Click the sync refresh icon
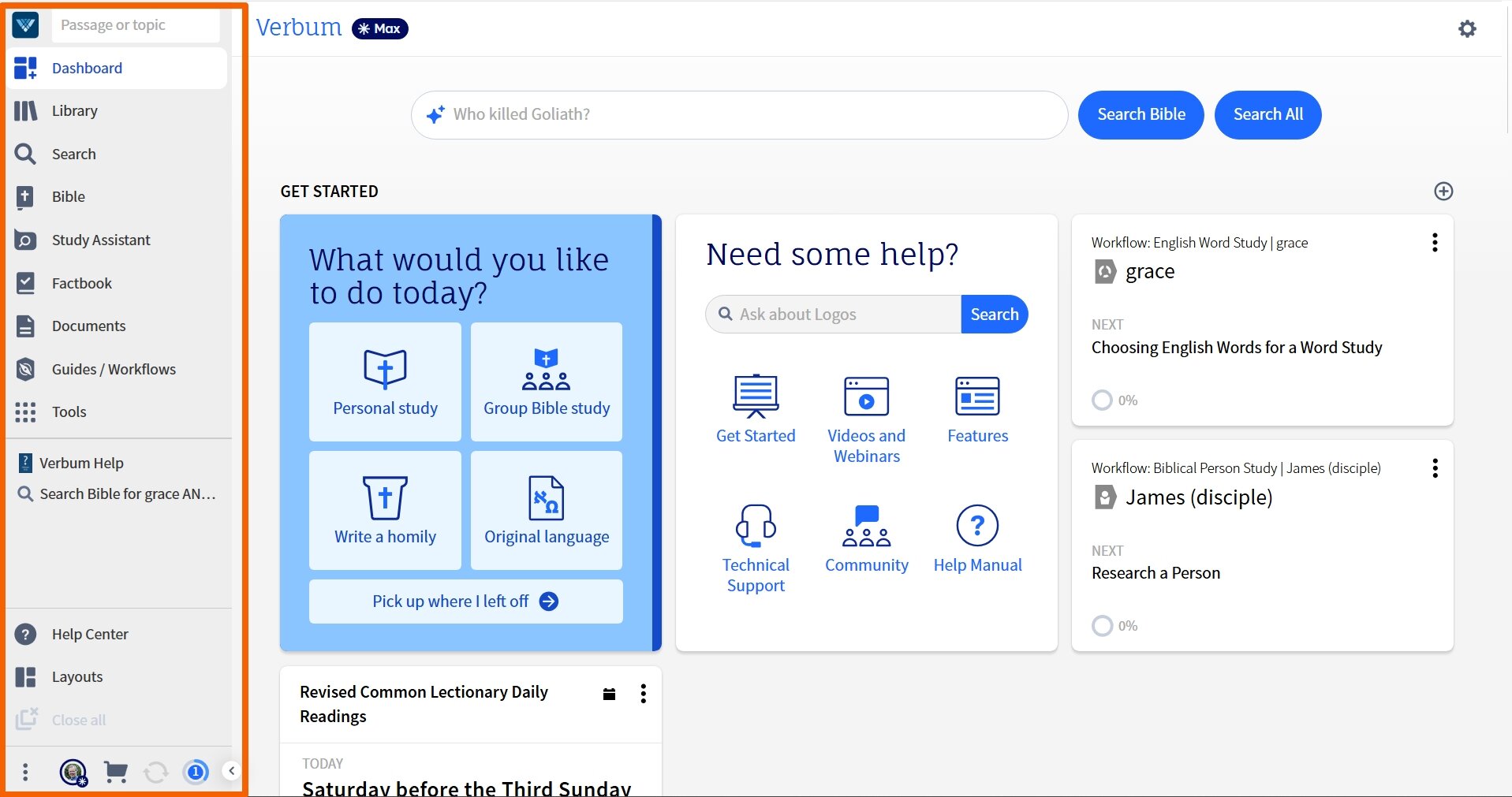The height and width of the screenshot is (797, 1512). pos(155,772)
